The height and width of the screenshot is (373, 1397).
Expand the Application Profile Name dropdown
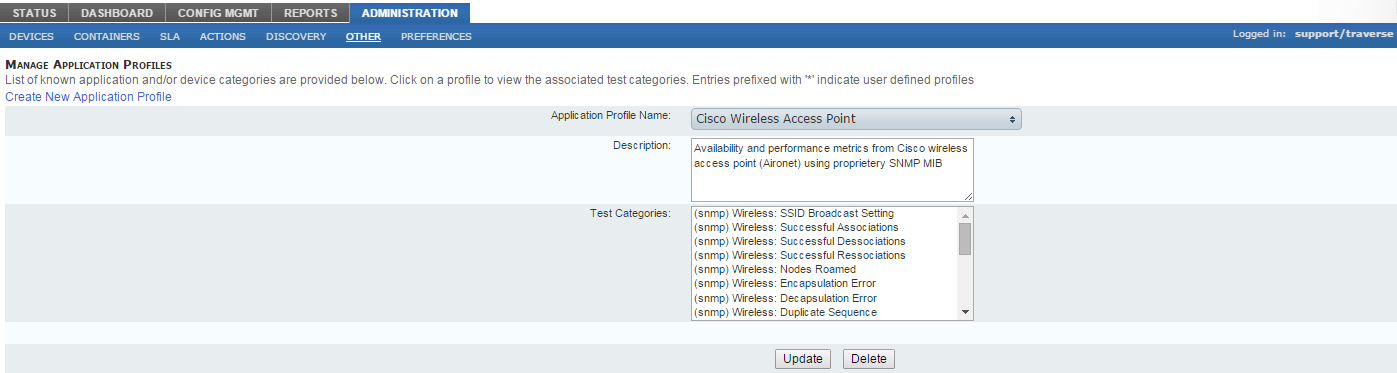[856, 119]
